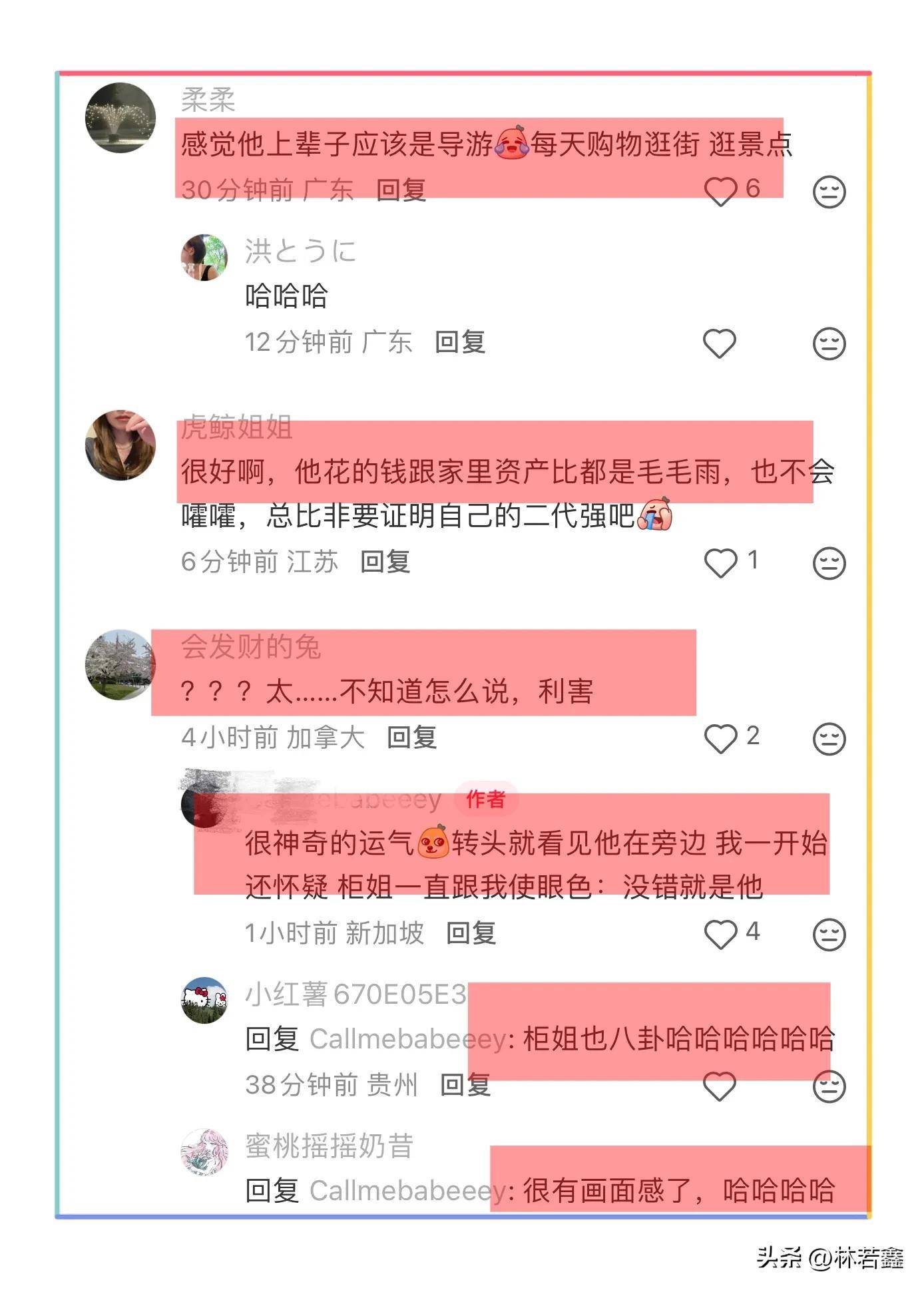Viewport: 924px width, 1290px height.
Task: Like 会发财的兔's comment with the heart
Action: (720, 739)
